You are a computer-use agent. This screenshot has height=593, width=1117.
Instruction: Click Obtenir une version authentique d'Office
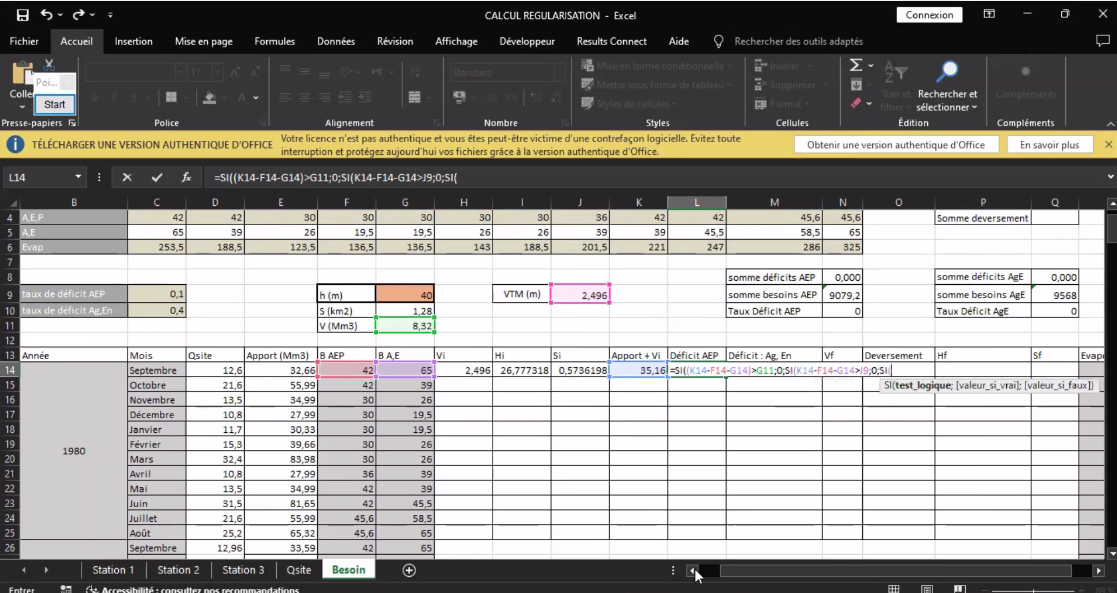(x=895, y=145)
